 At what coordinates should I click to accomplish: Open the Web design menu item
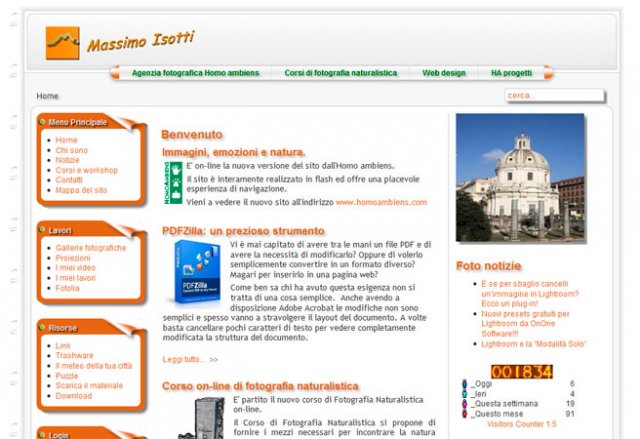point(444,73)
